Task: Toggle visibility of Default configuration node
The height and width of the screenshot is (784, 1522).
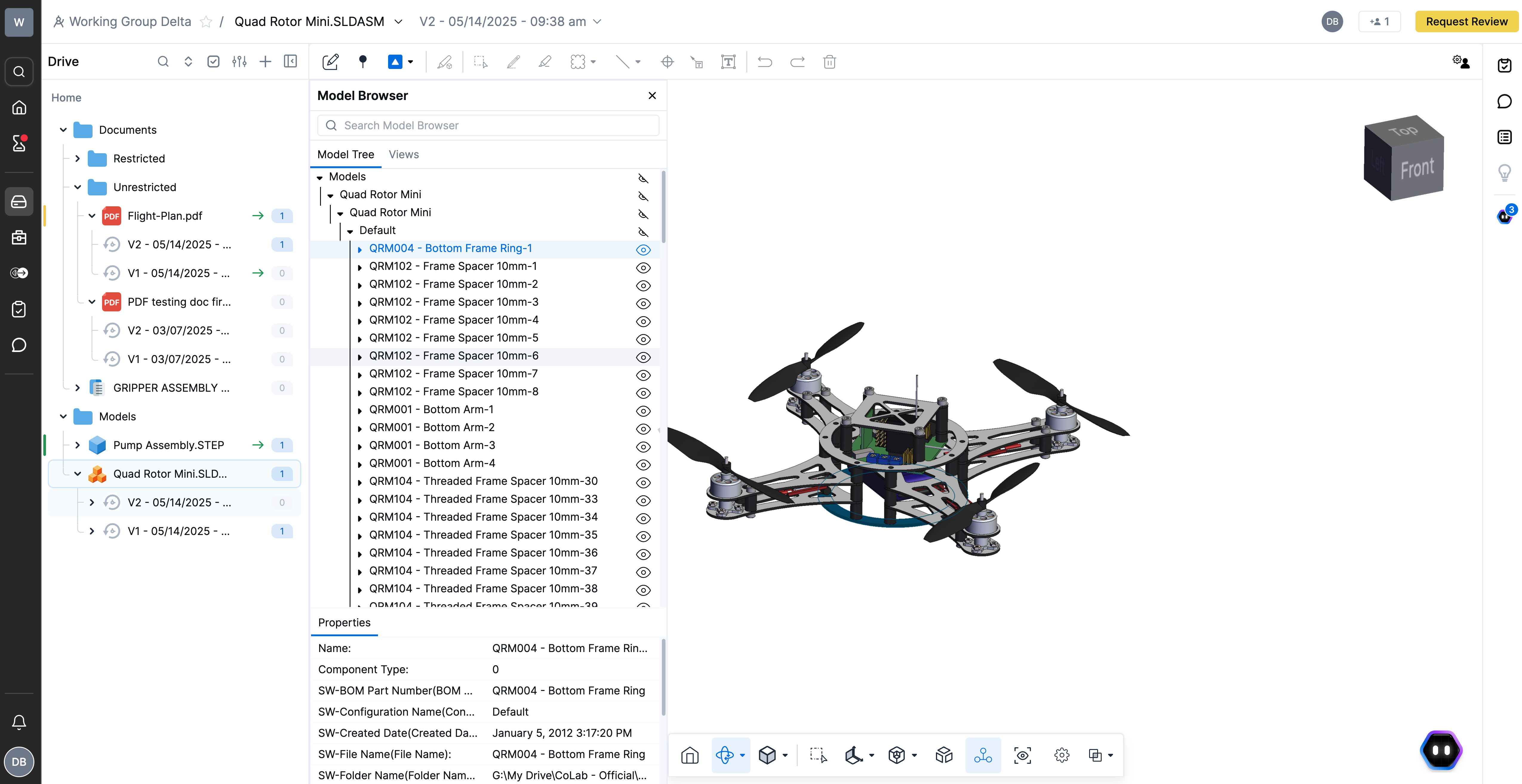Action: [643, 232]
